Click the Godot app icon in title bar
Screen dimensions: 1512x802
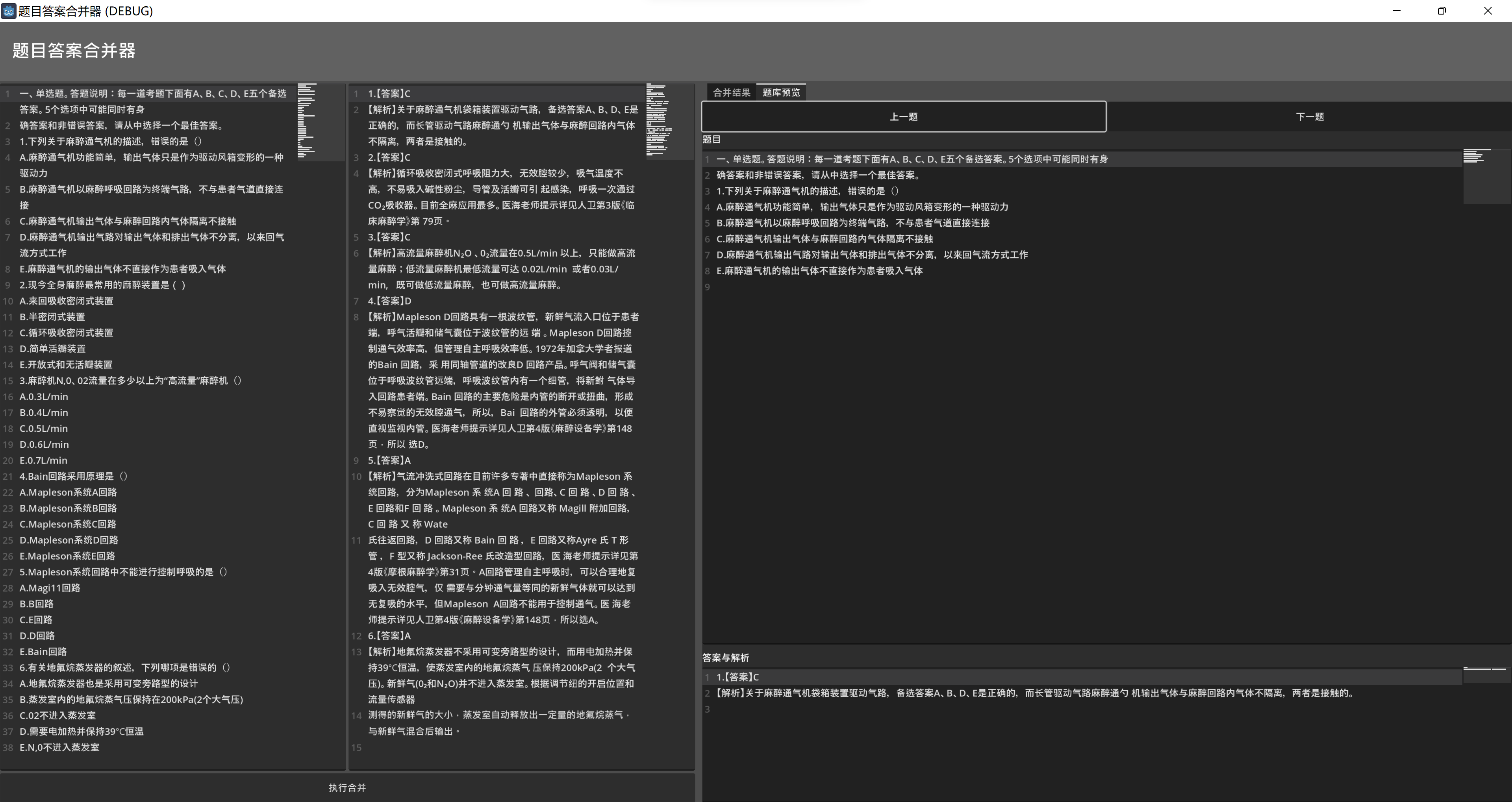8,11
